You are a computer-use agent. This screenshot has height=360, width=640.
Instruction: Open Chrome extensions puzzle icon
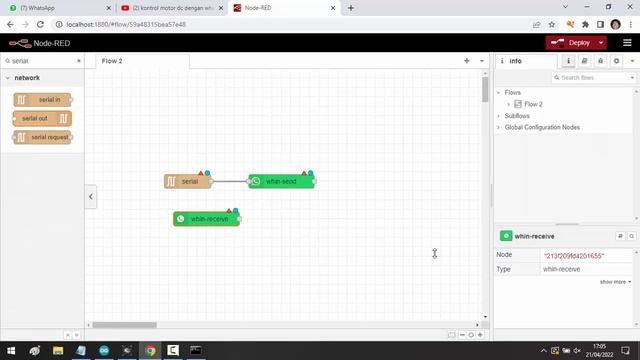click(585, 24)
